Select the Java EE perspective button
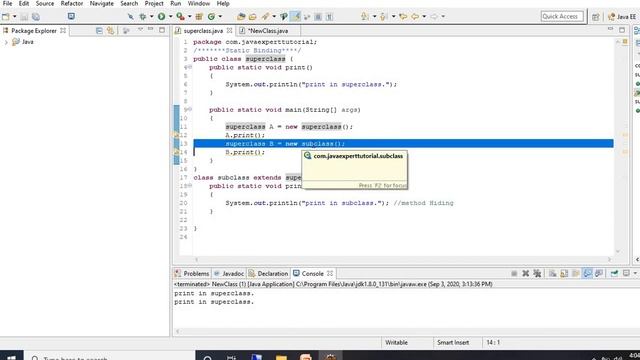 622,17
